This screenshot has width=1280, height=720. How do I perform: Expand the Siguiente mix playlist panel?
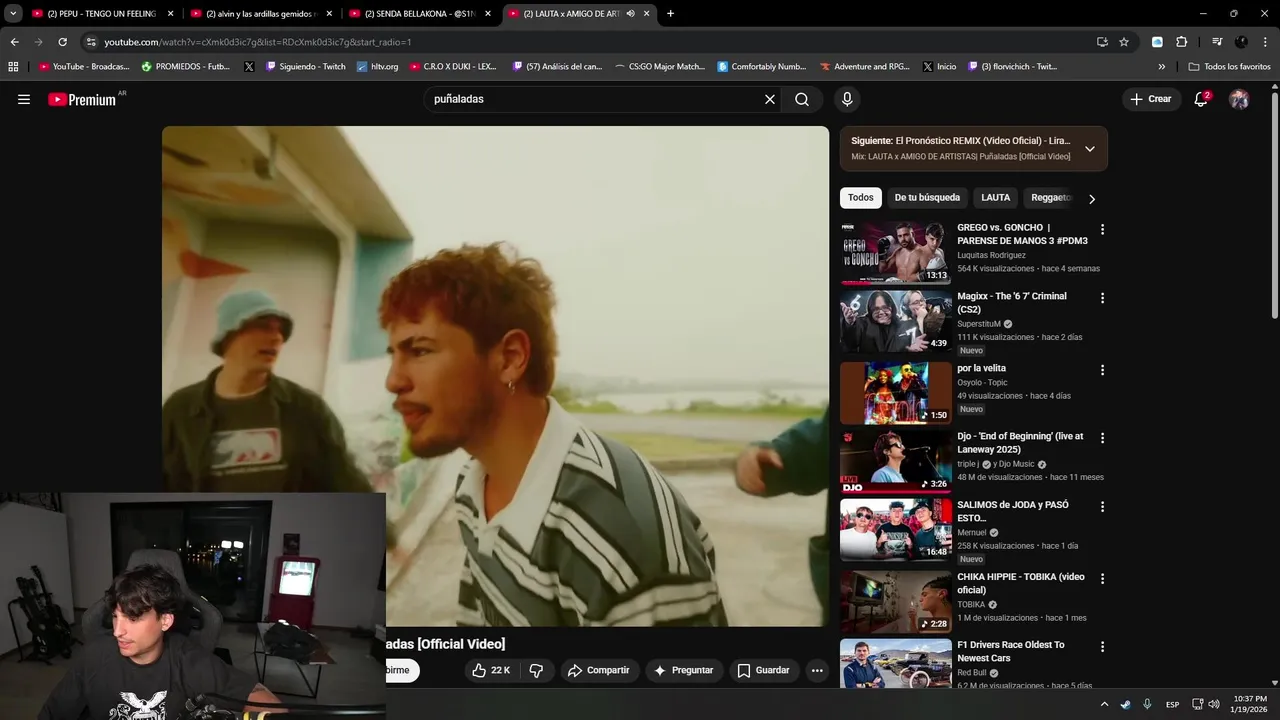click(1090, 149)
